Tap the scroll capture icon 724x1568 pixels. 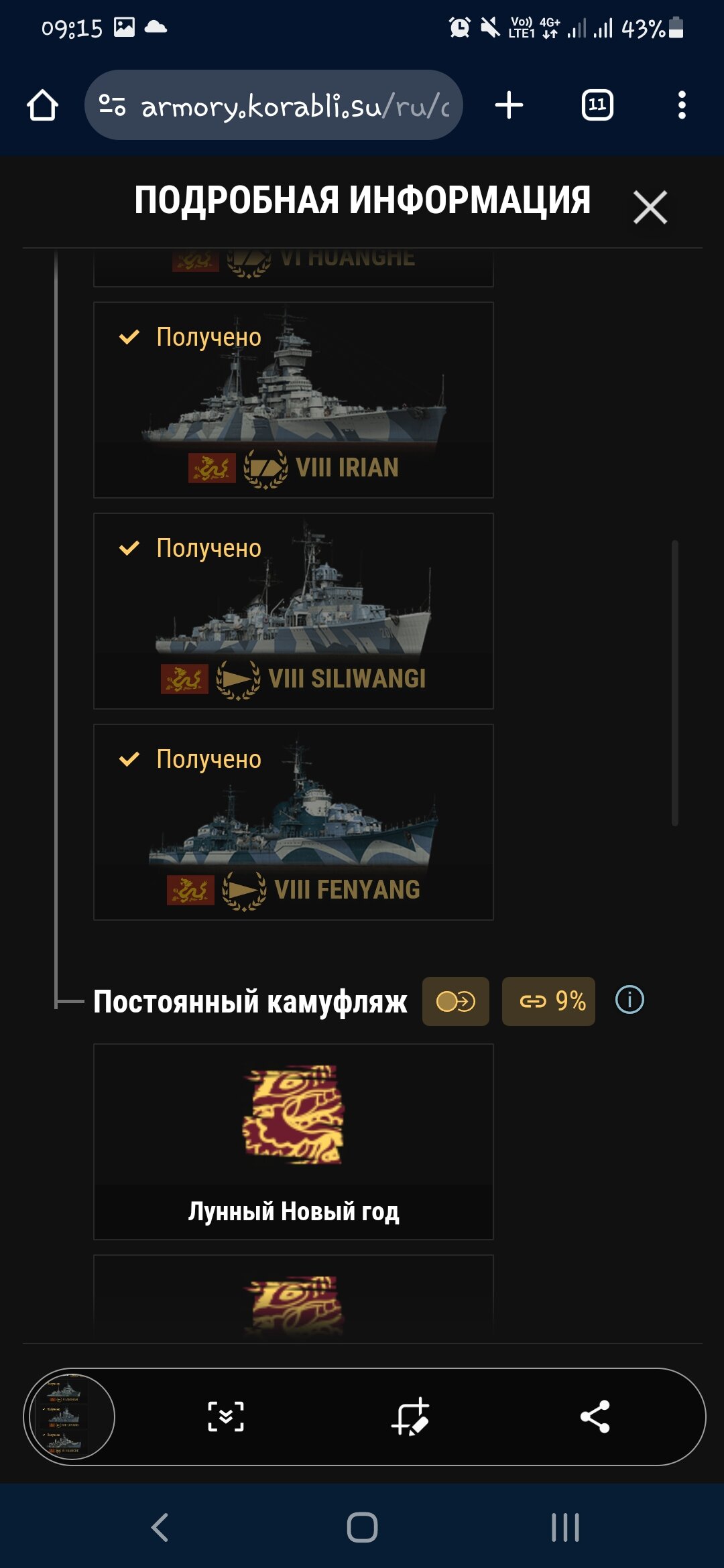click(226, 1417)
